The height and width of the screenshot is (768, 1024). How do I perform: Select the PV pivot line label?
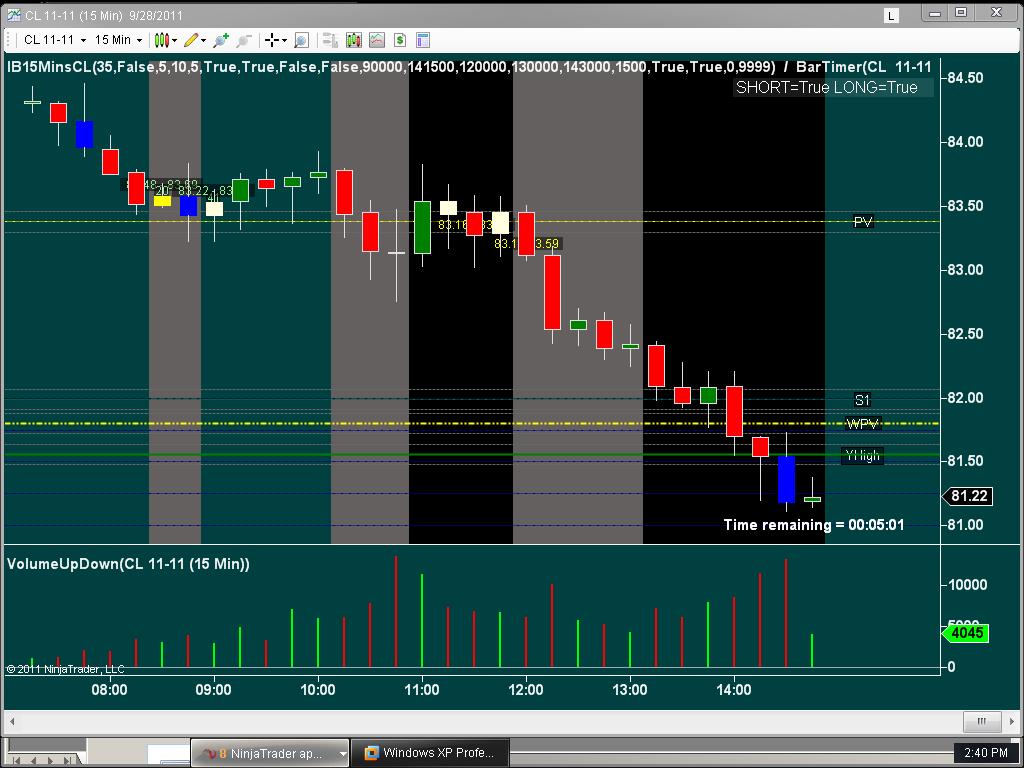pos(863,222)
